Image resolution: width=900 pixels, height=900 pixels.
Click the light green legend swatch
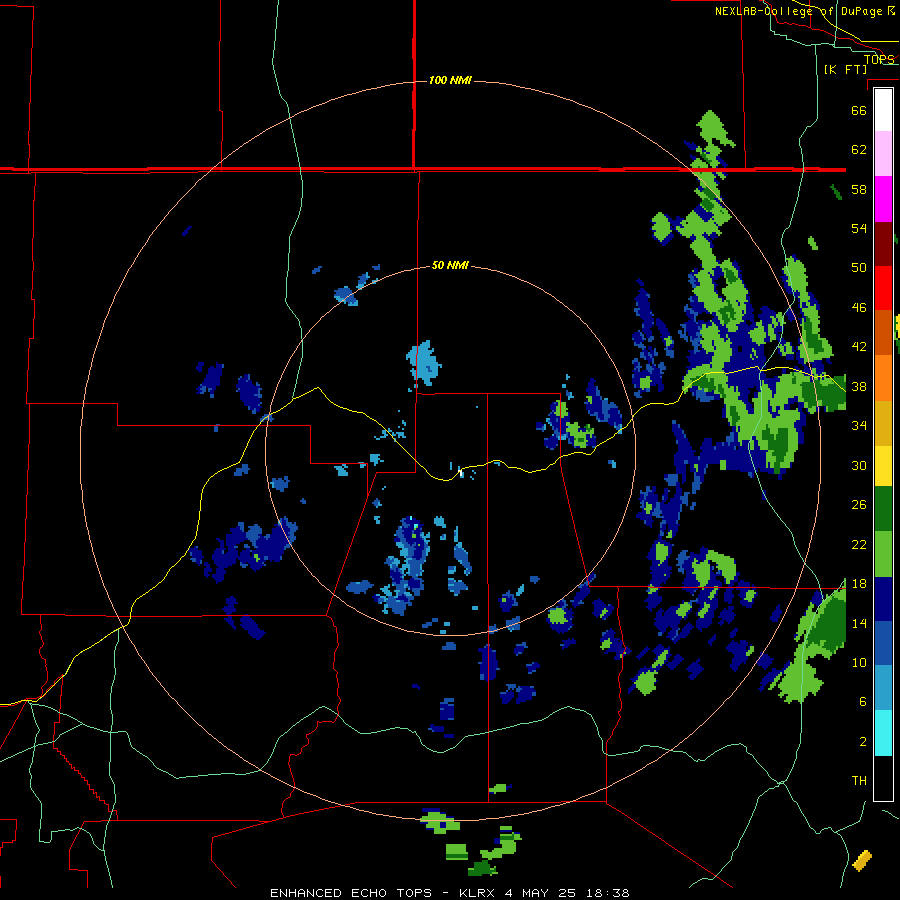[883, 554]
